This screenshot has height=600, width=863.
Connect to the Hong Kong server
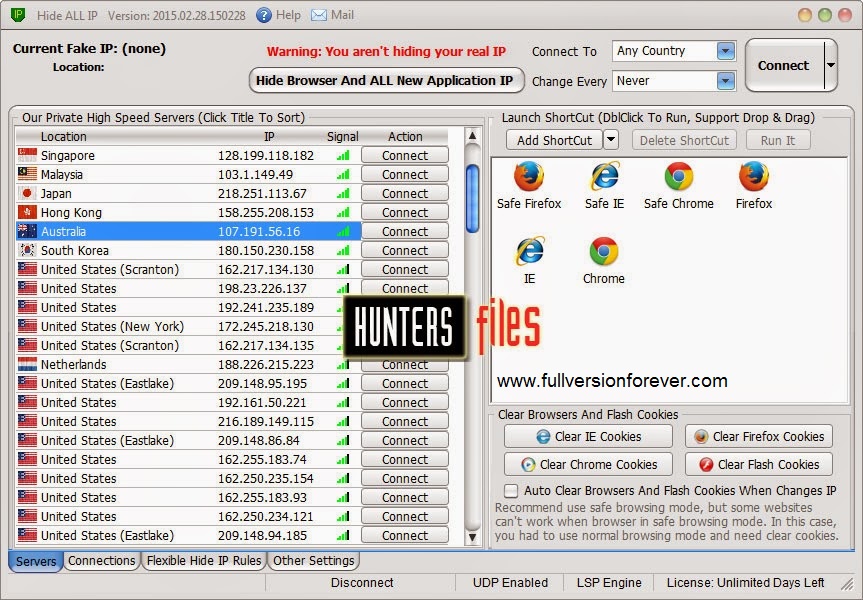(405, 212)
